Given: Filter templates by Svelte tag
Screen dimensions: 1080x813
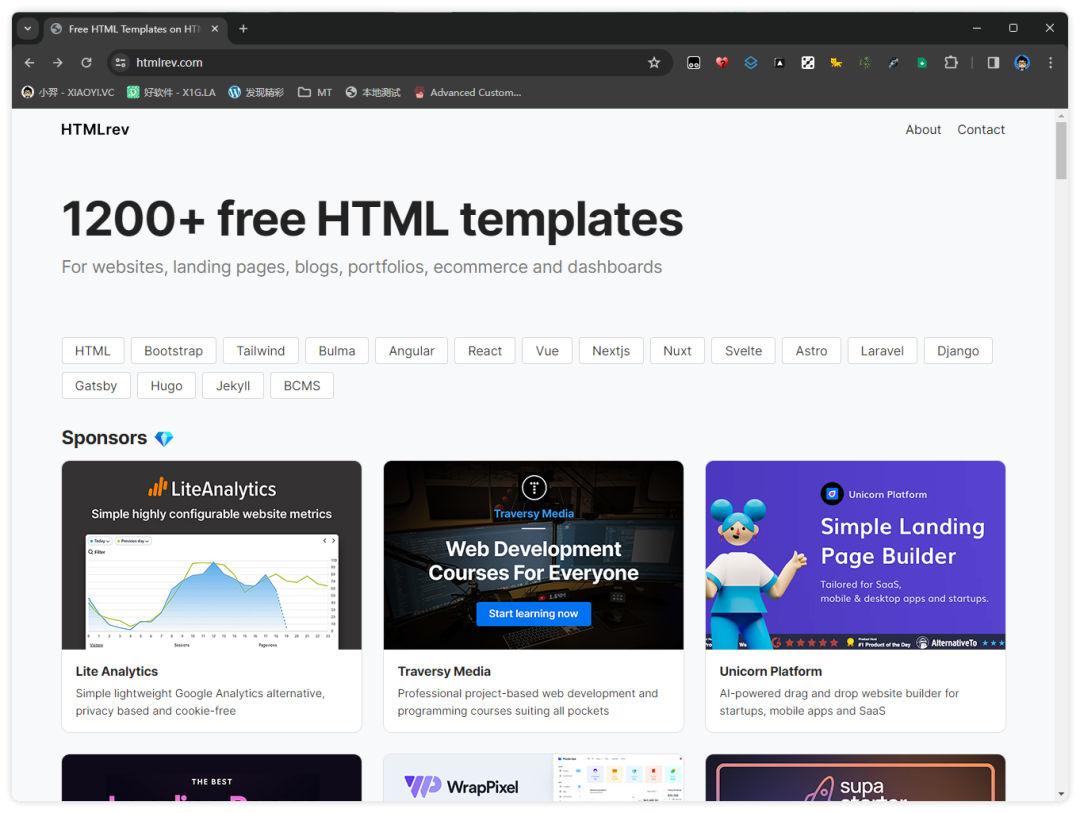Looking at the screenshot, I should tap(743, 351).
